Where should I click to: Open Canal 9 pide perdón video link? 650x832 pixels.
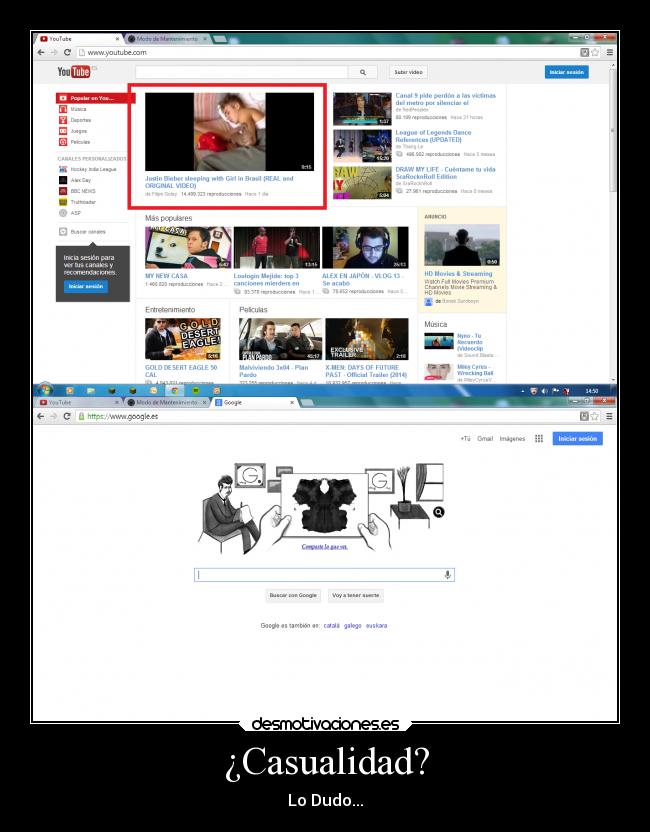coord(445,99)
